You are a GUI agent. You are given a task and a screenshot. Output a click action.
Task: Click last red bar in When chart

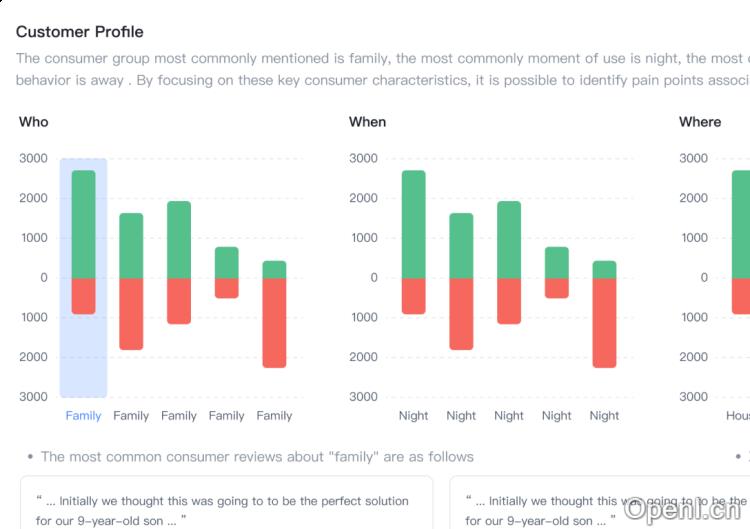604,322
